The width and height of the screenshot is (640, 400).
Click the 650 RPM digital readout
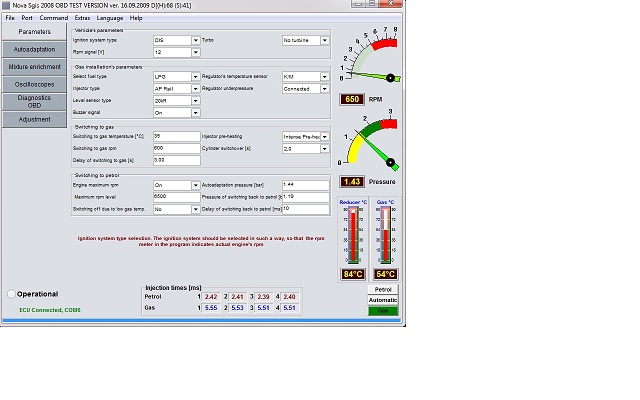point(352,99)
